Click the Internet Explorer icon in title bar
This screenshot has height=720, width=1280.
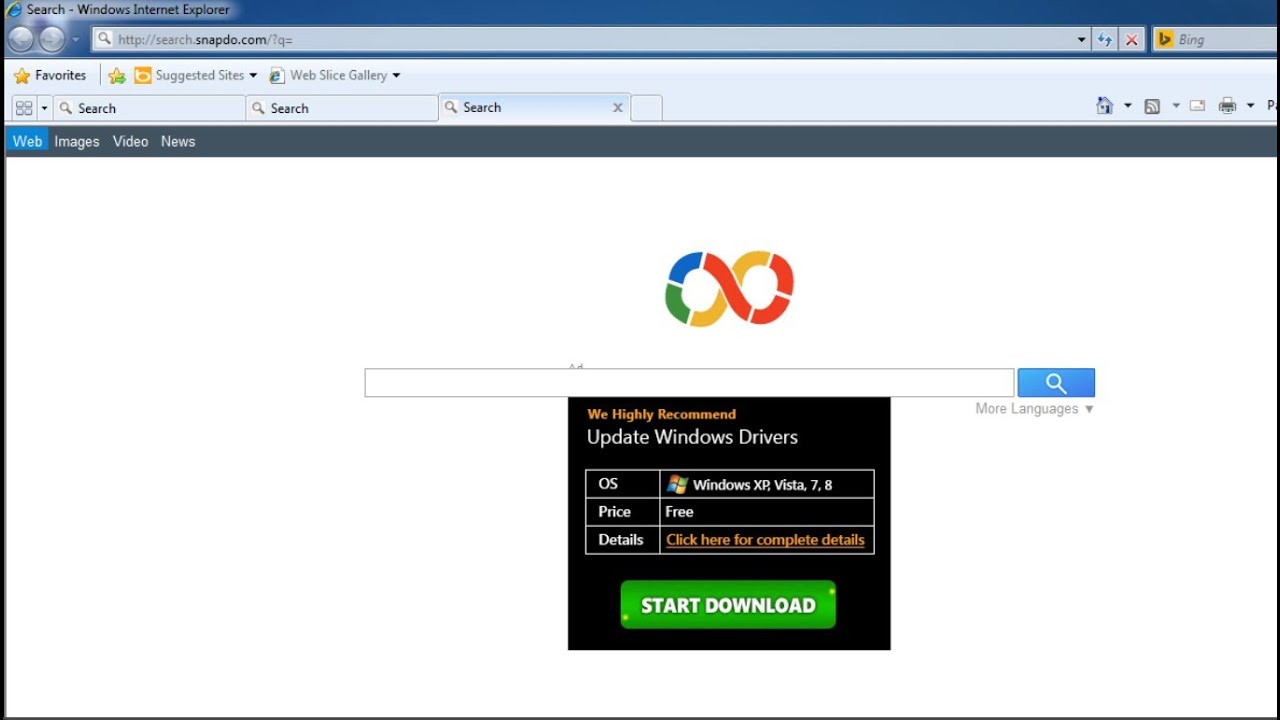tap(14, 10)
